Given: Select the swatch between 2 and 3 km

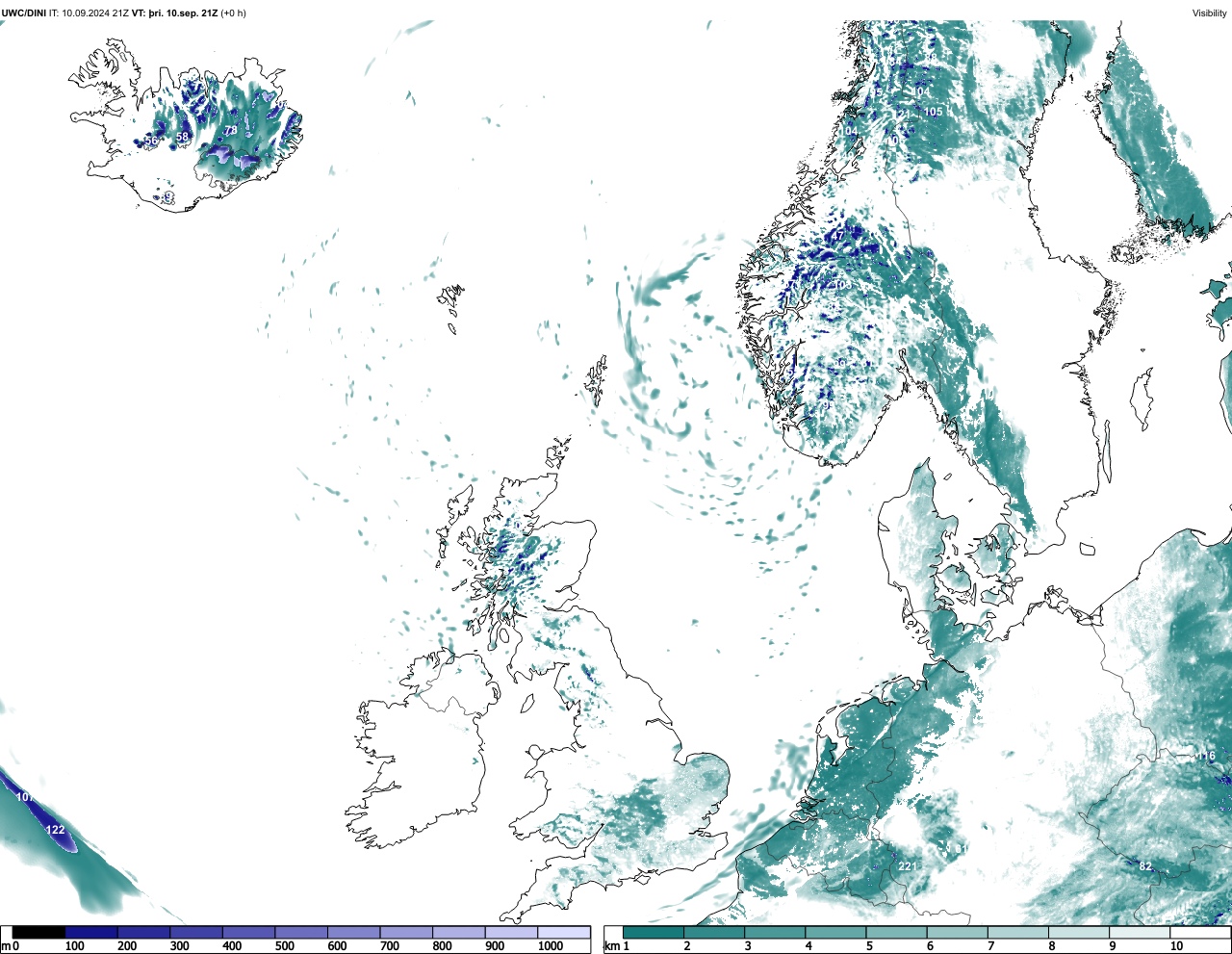Looking at the screenshot, I should point(714,933).
